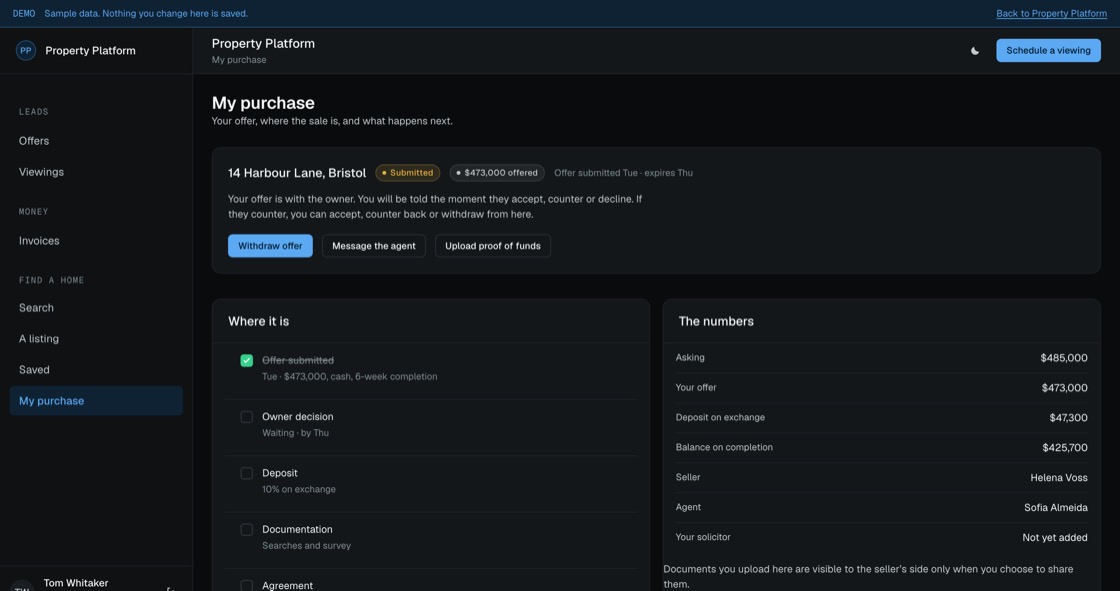Click Tom Whitaker's user name
Screen dimensions: 1120x591
[76, 583]
